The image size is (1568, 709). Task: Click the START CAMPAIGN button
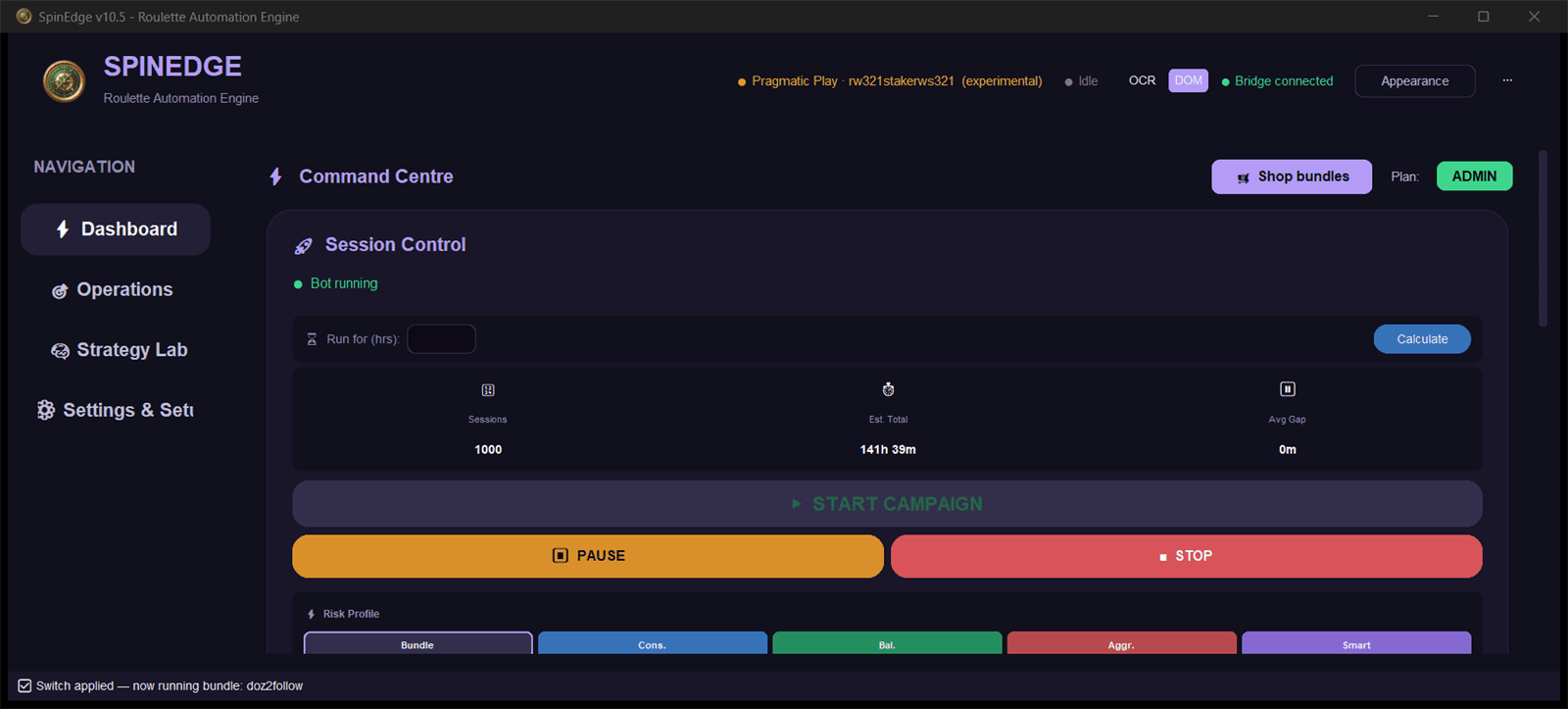pyautogui.click(x=887, y=504)
